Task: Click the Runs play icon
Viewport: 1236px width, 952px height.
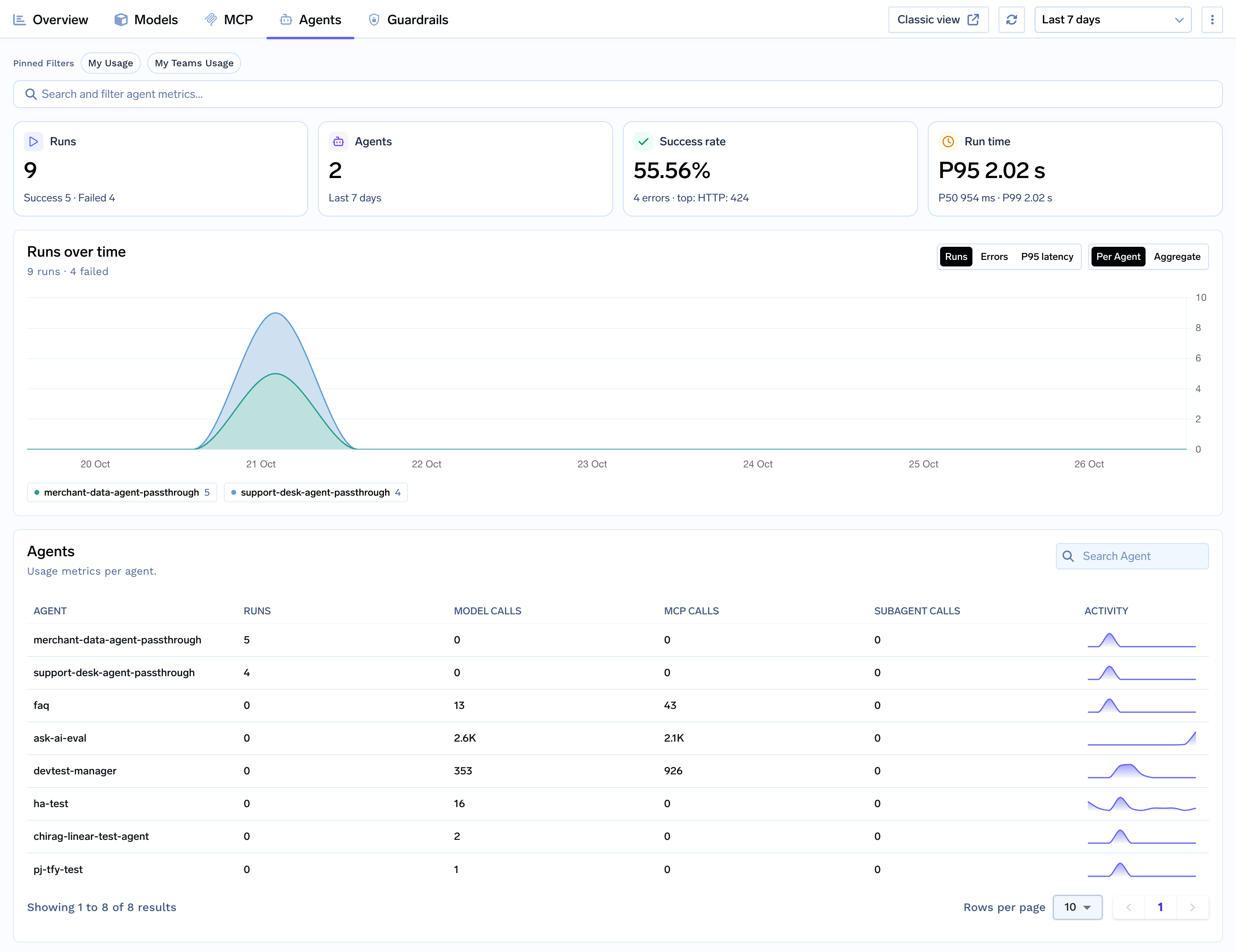Action: pos(34,142)
